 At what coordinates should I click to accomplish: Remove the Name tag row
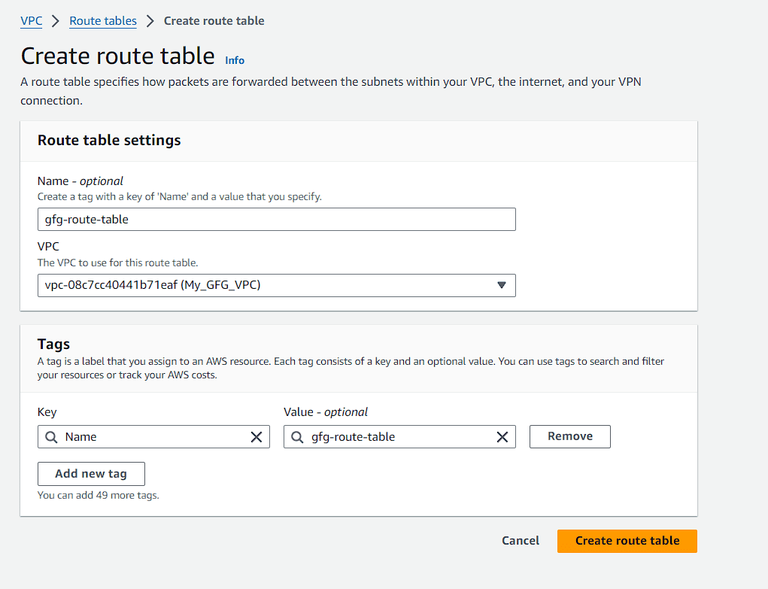click(x=570, y=437)
